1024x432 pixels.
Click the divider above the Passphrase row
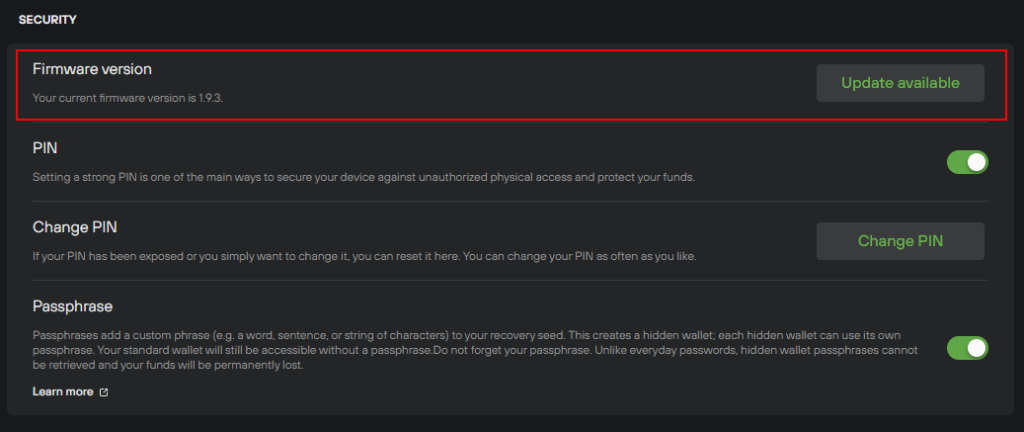pos(510,281)
